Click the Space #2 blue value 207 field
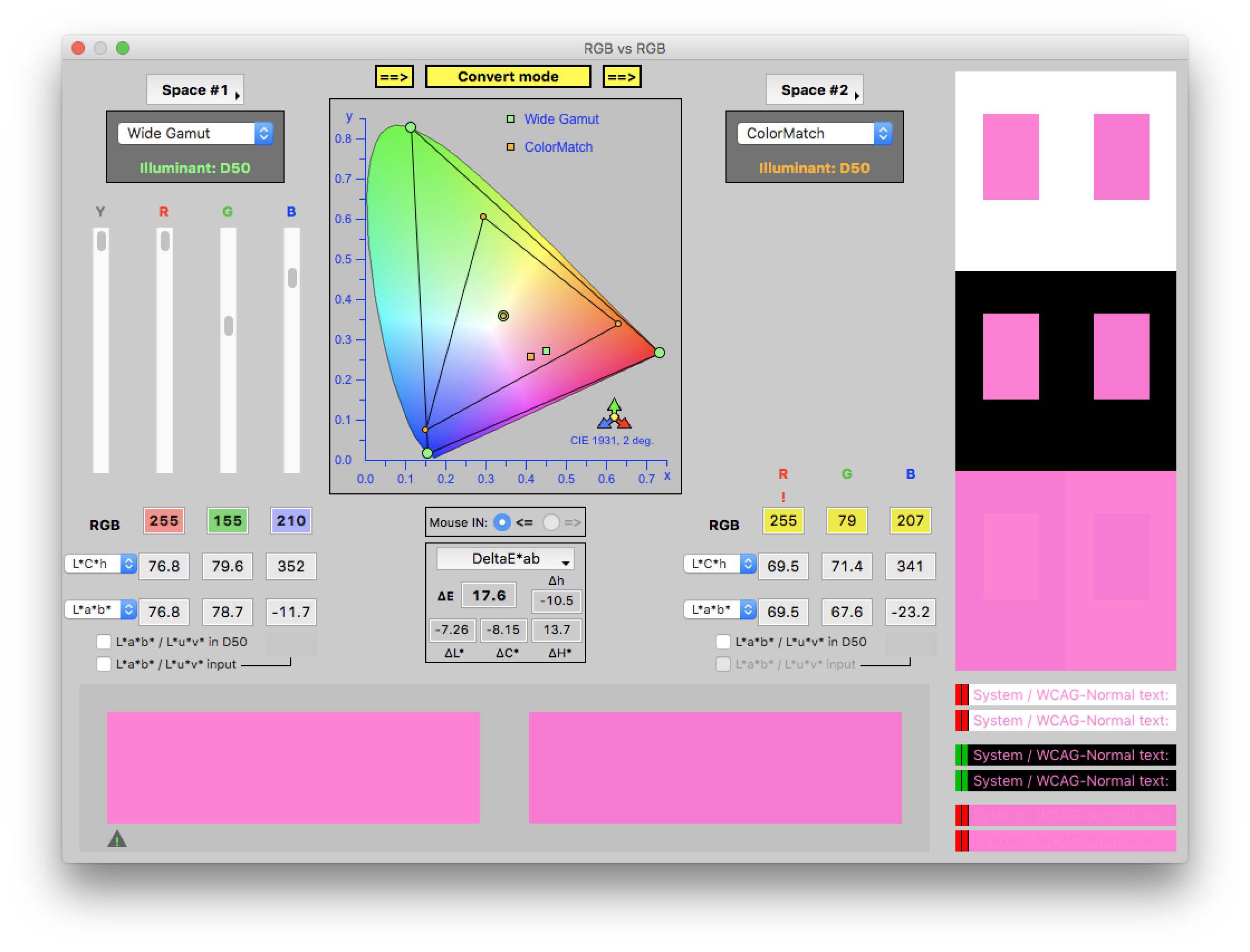The width and height of the screenshot is (1250, 952). pyautogui.click(x=910, y=521)
